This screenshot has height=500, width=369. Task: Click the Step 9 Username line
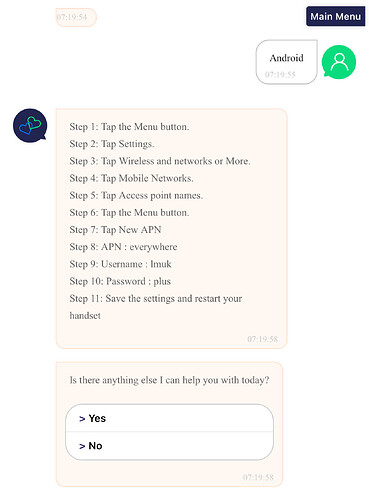(x=120, y=264)
